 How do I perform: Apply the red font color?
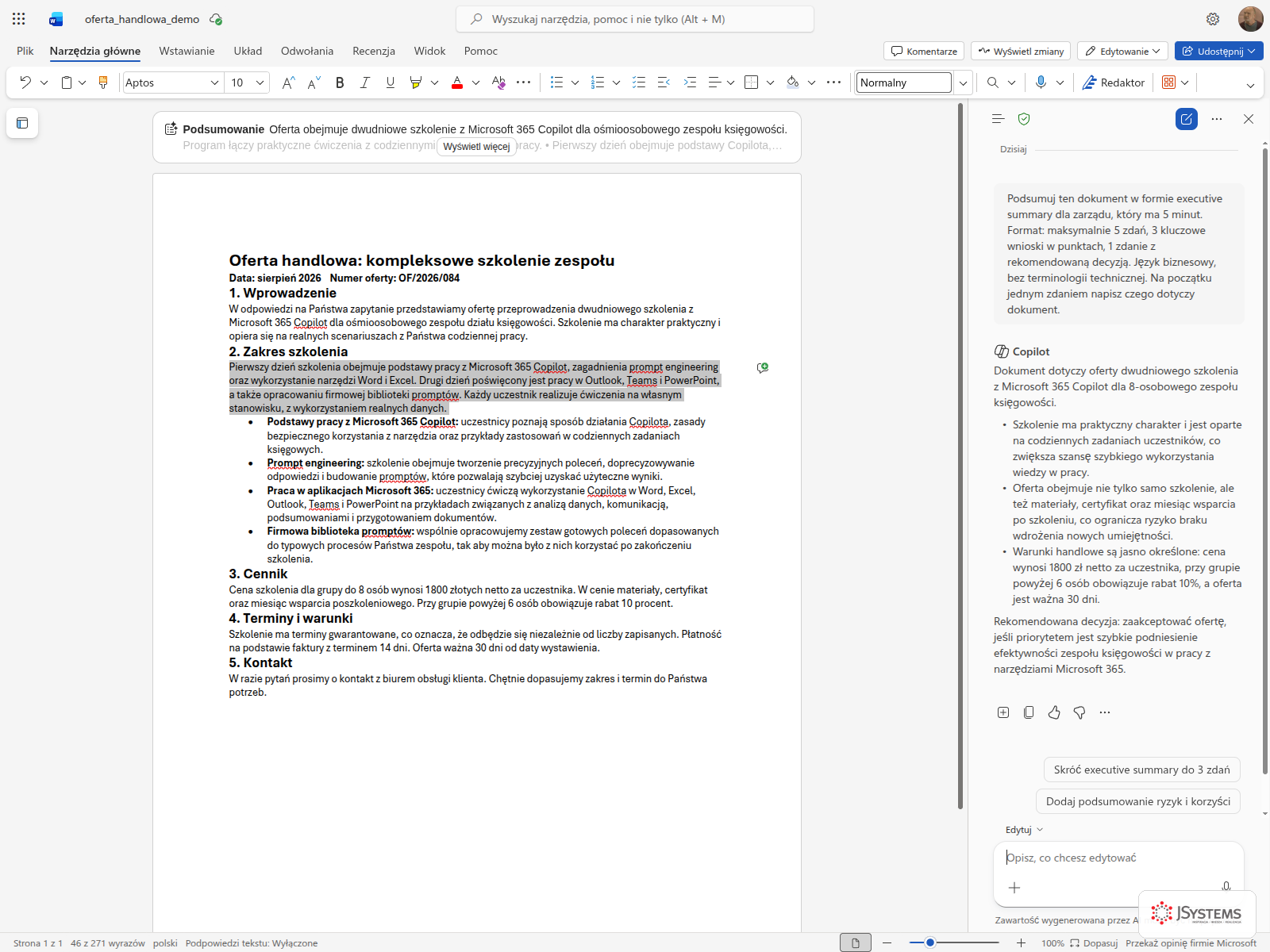(x=457, y=83)
